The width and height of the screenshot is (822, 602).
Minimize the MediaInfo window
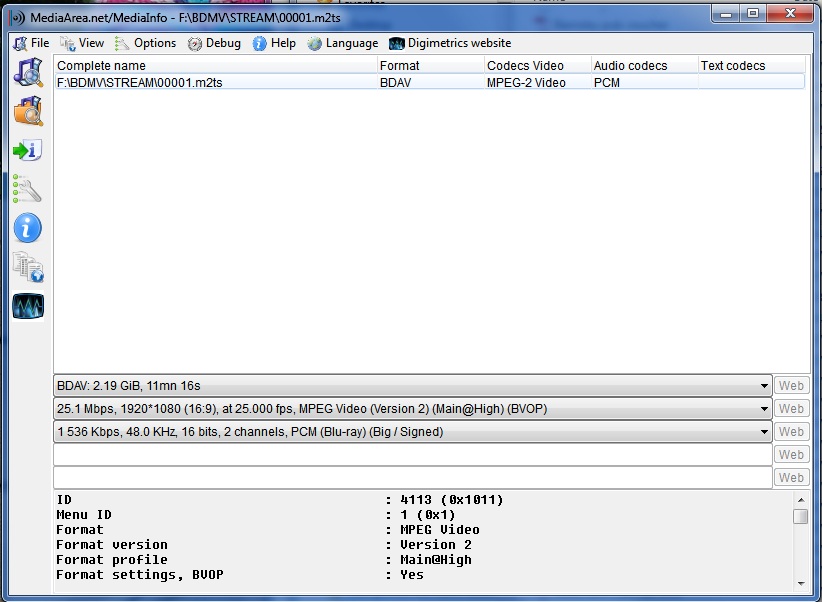click(x=726, y=14)
